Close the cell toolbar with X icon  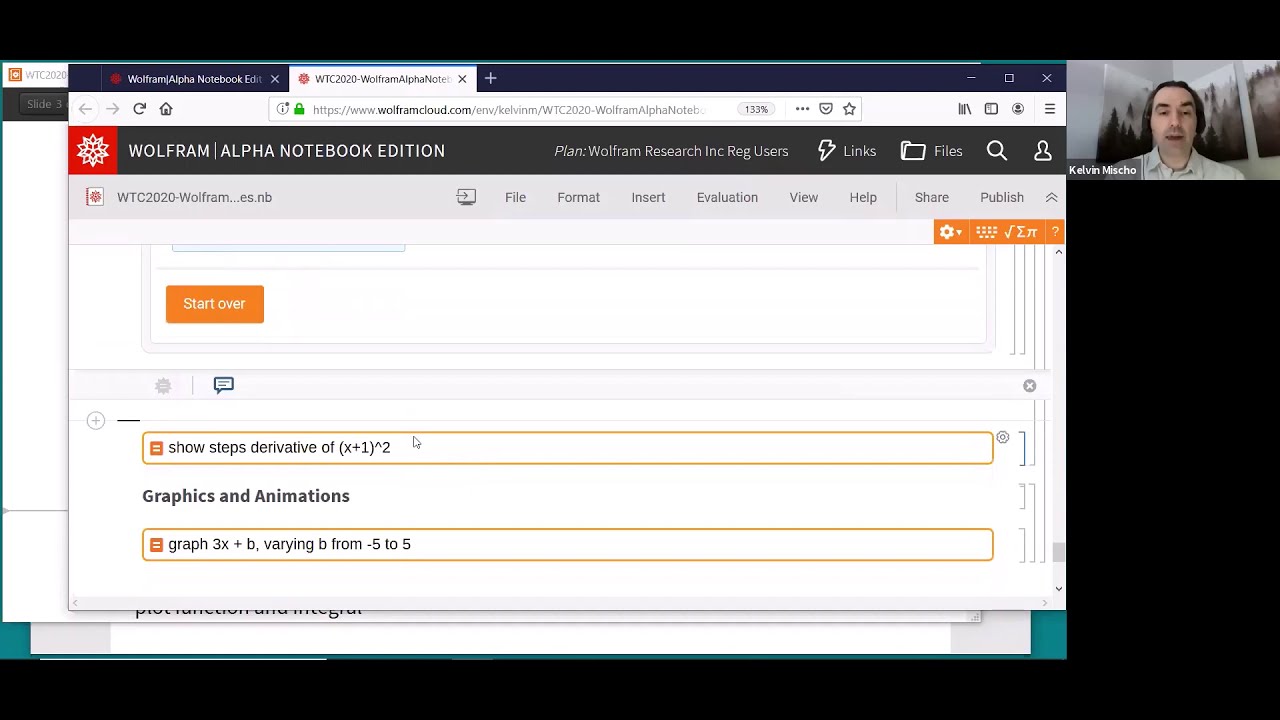(1029, 385)
